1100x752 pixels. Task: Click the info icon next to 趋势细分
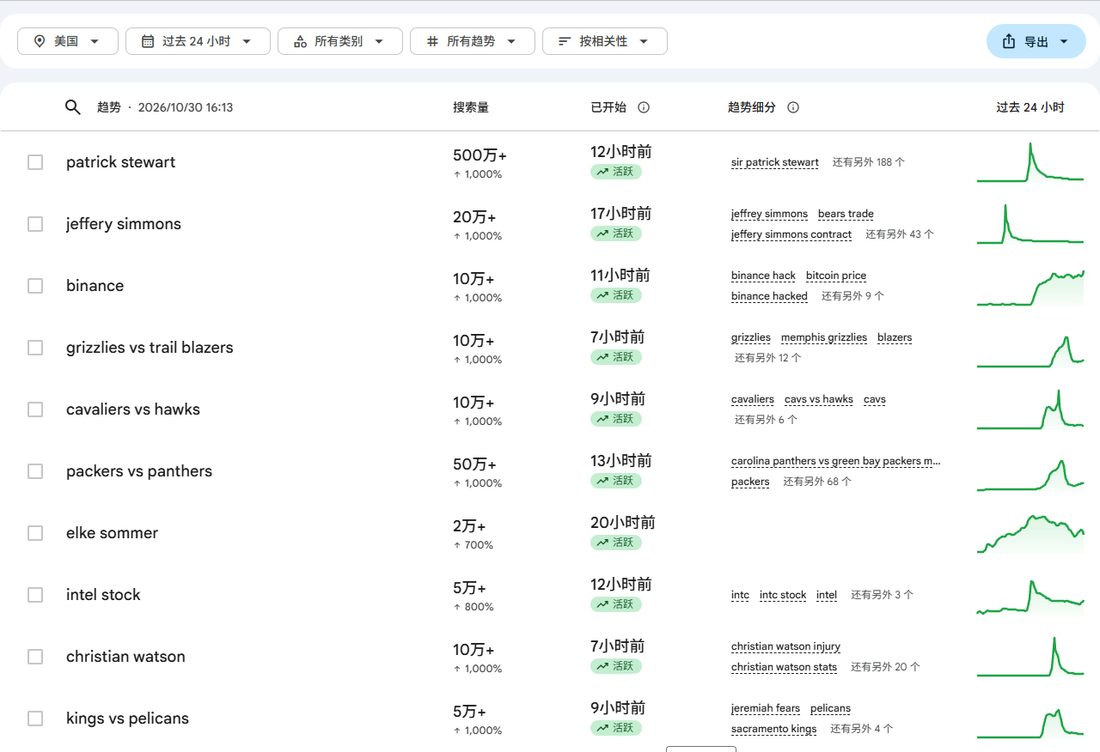pos(793,107)
